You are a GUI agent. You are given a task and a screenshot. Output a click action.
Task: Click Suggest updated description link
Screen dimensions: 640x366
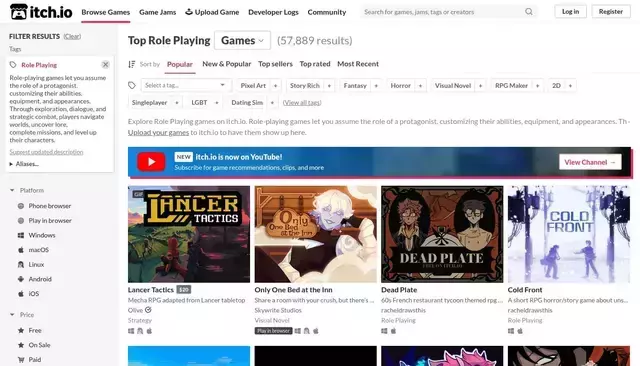(x=46, y=152)
